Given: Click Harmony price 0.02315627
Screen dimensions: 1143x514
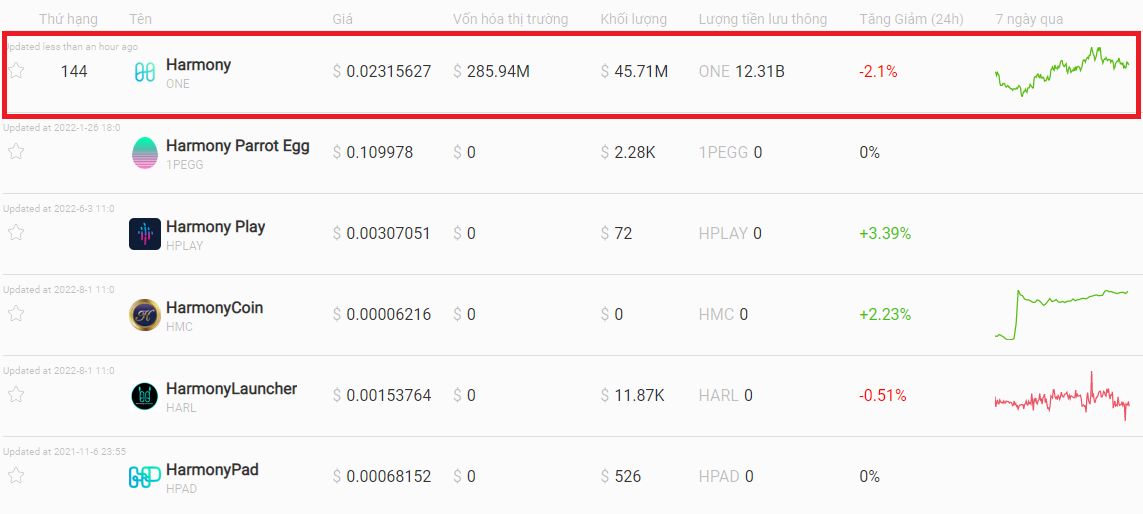Looking at the screenshot, I should point(382,71).
